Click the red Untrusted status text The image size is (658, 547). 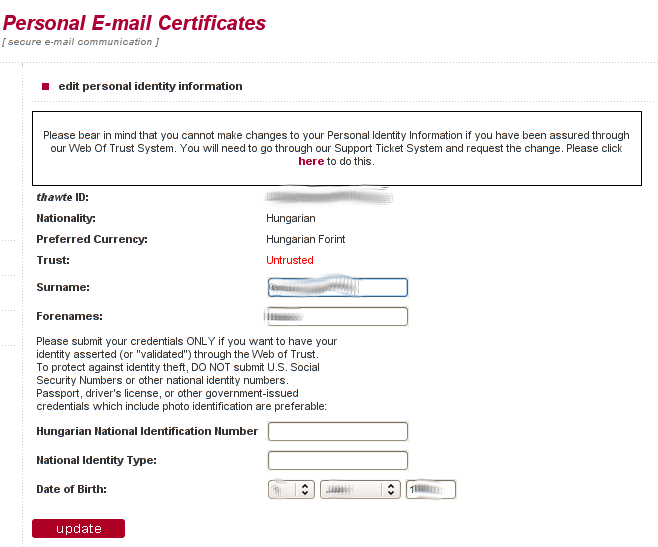(290, 260)
